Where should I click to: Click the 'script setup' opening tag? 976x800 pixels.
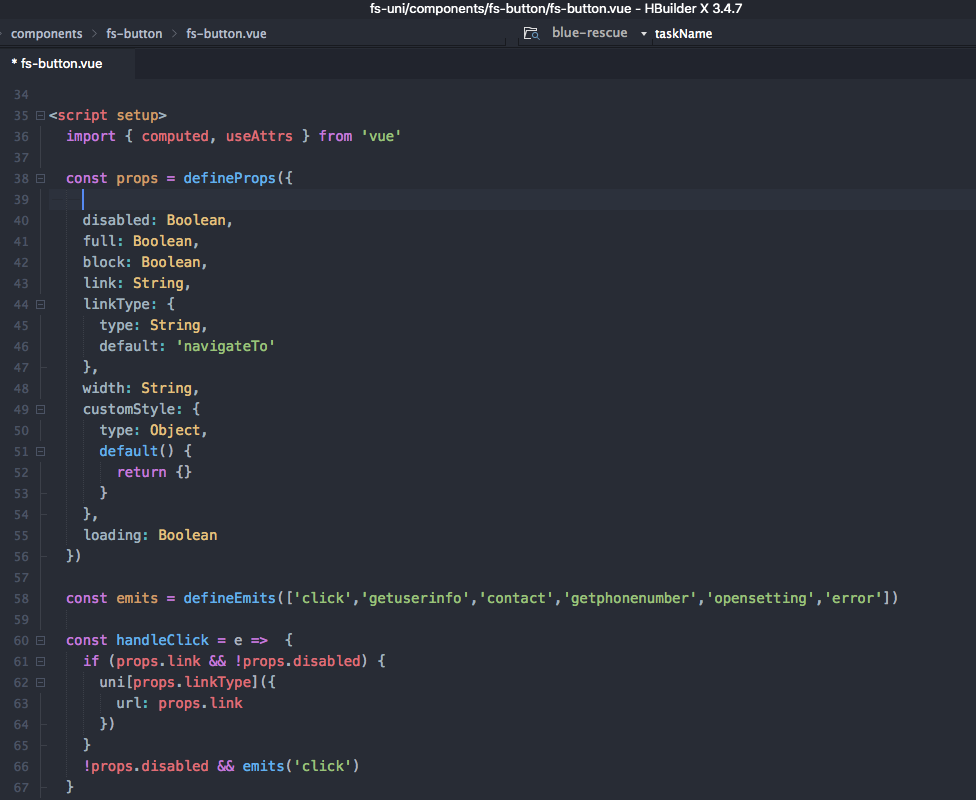click(108, 115)
